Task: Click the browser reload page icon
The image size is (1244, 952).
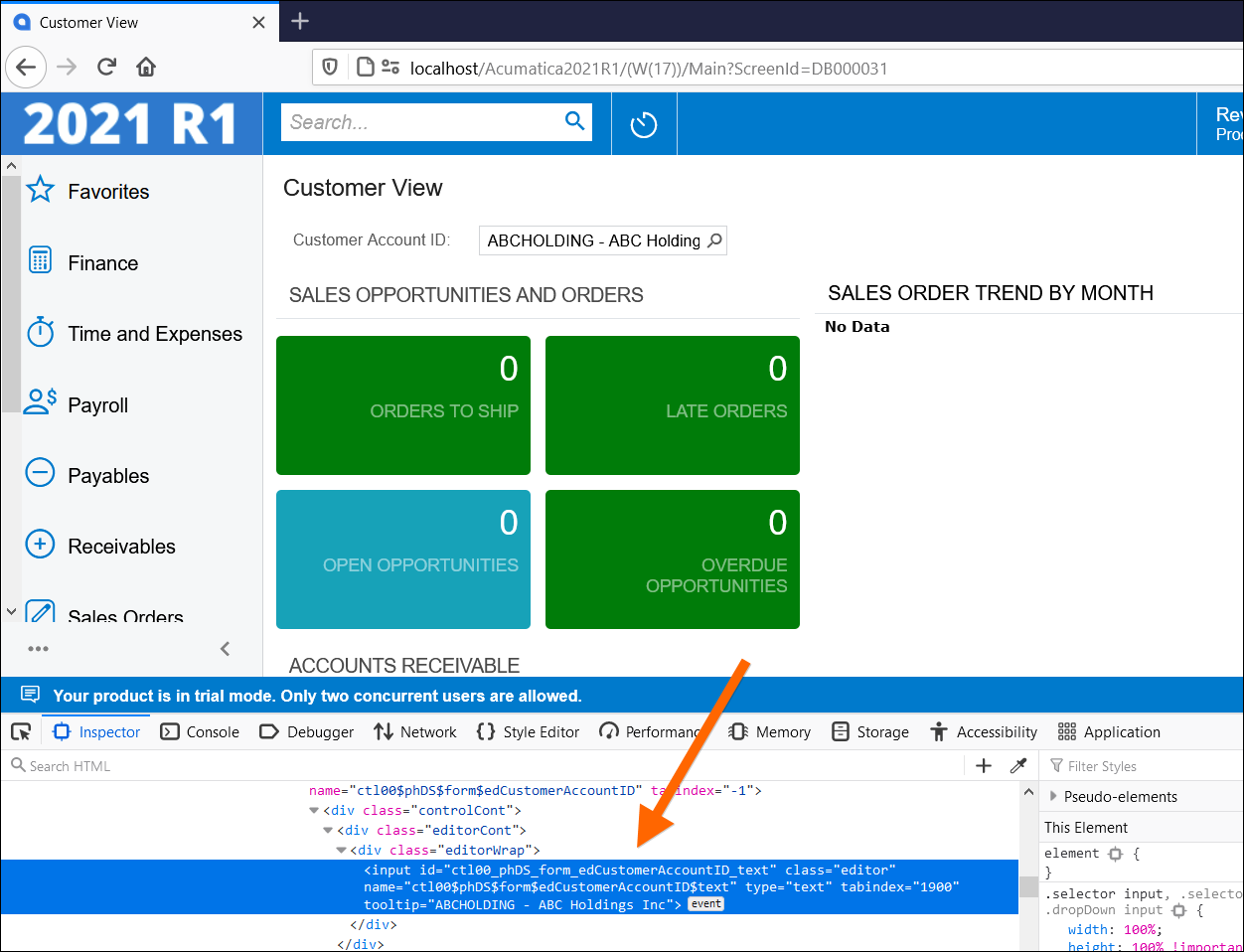Action: tap(106, 68)
